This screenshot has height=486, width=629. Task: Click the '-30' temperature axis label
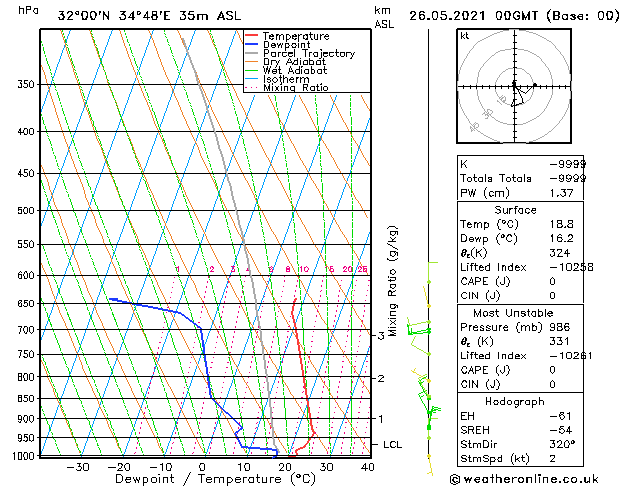[77, 467]
